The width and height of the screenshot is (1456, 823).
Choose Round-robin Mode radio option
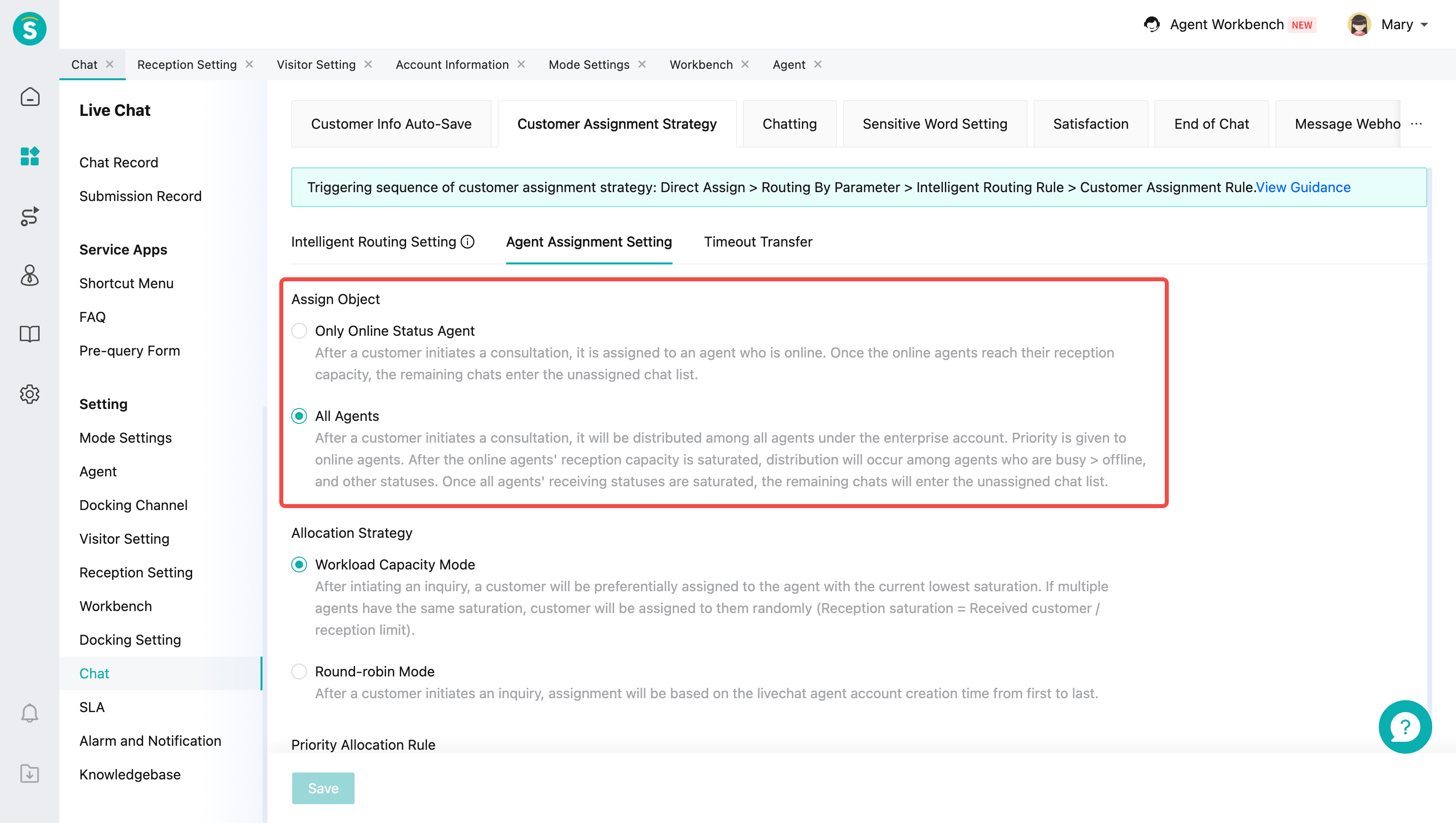[x=299, y=671]
